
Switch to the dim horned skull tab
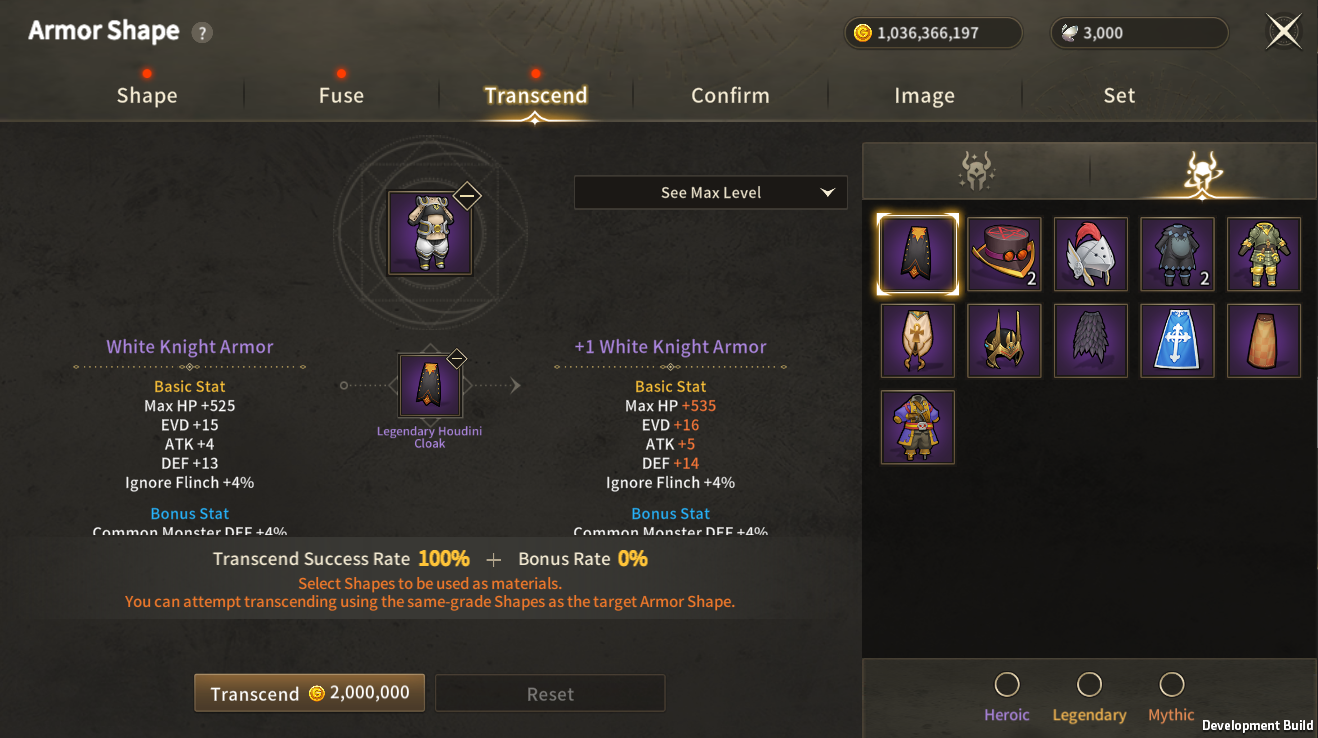(x=976, y=172)
